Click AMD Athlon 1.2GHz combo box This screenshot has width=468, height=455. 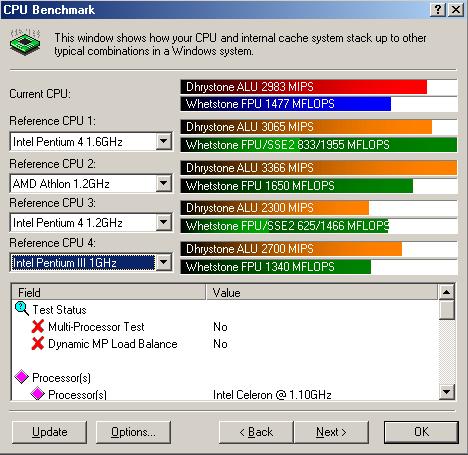[91, 183]
